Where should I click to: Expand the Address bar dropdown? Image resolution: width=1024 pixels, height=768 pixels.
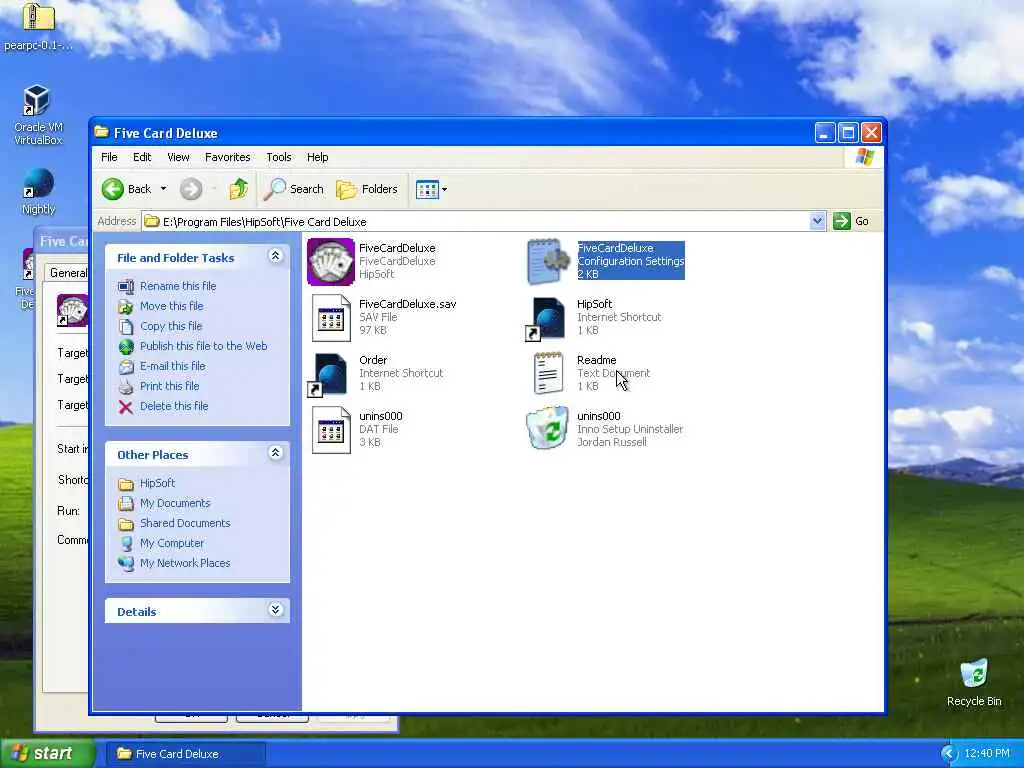[x=817, y=221]
